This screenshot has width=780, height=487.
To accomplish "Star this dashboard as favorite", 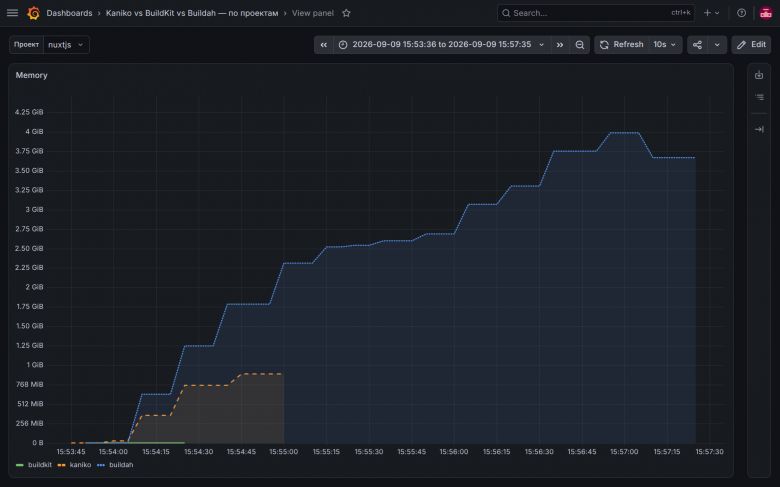I will tap(346, 13).
